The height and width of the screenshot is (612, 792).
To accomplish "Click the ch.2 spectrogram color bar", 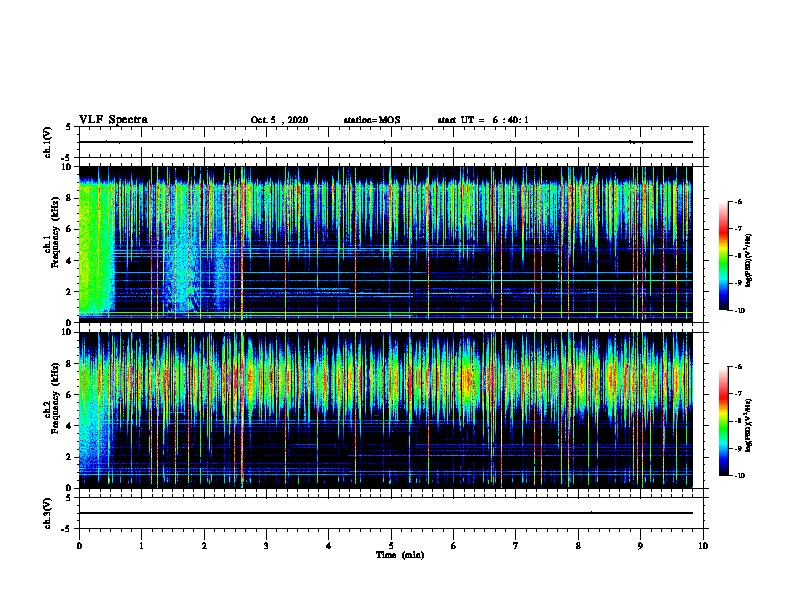I will [x=723, y=421].
